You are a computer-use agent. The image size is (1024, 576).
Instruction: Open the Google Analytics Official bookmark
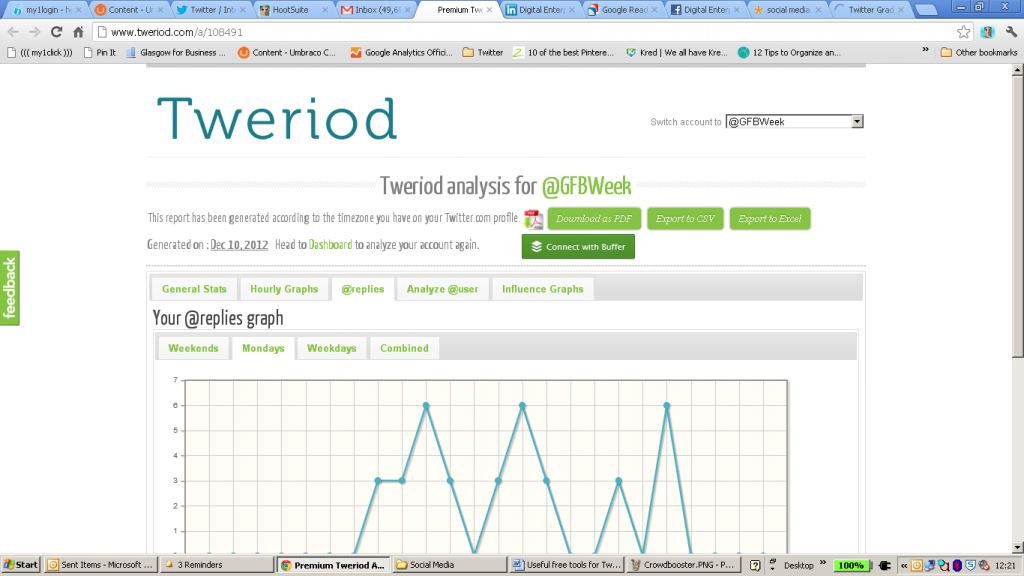coord(402,53)
